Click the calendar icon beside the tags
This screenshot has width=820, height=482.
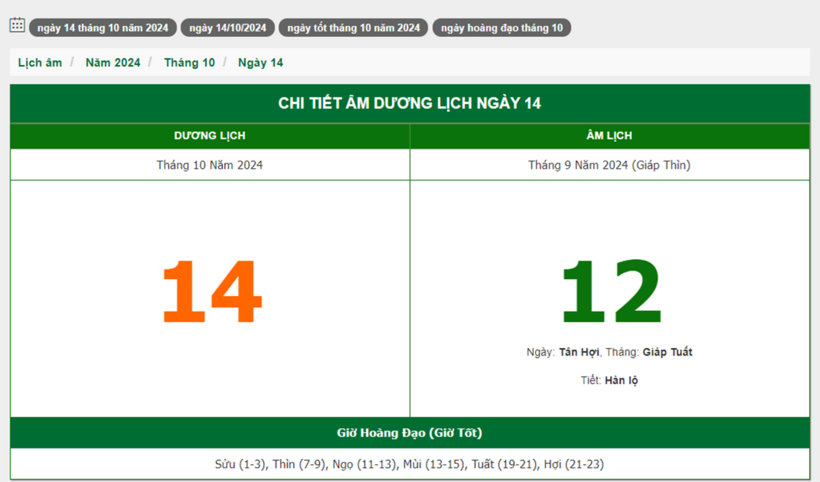click(17, 26)
